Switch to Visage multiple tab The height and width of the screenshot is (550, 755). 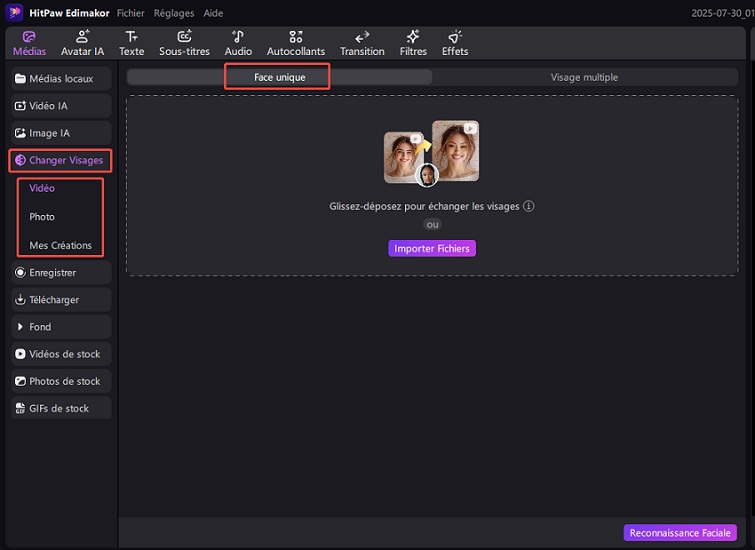click(584, 77)
